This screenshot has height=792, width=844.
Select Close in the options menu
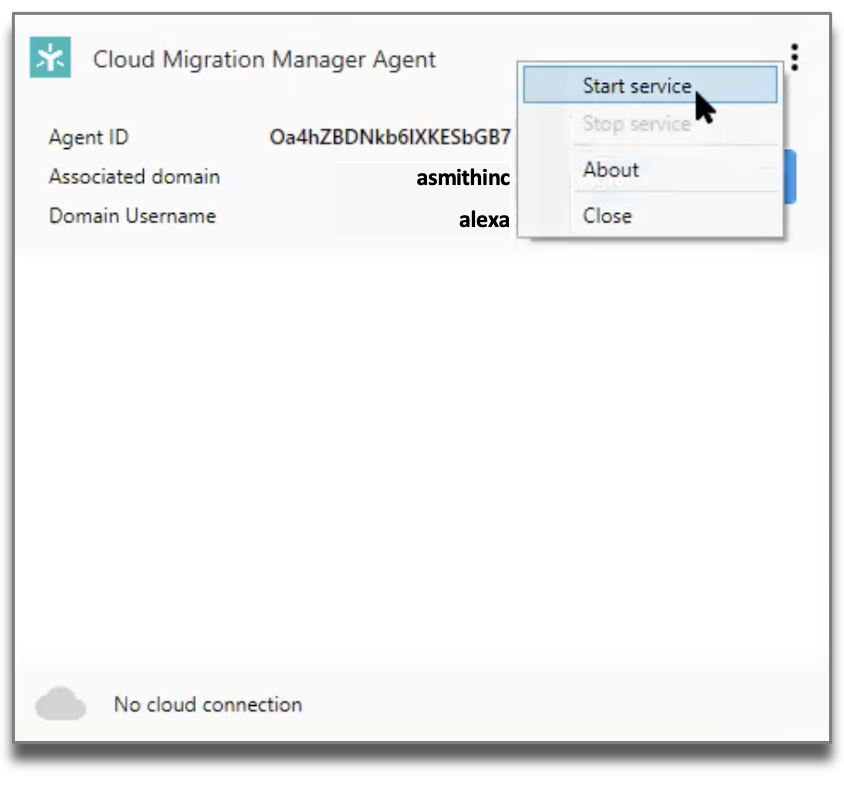650,216
